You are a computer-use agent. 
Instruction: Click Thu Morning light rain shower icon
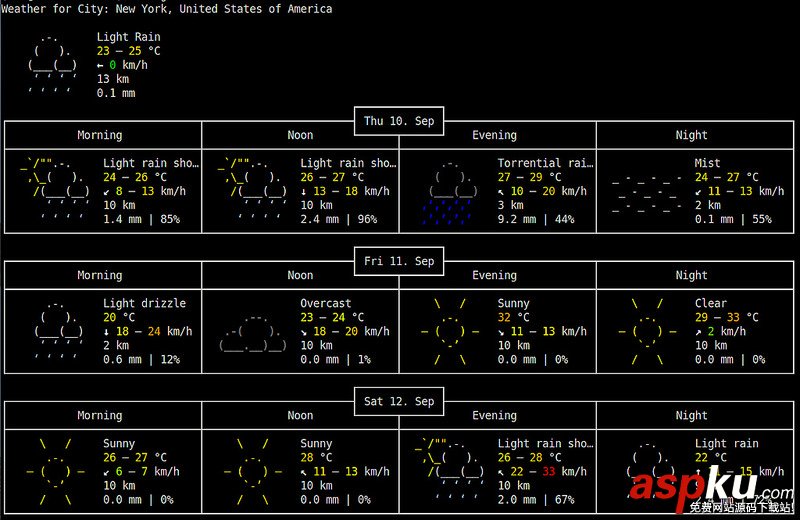pyautogui.click(x=55, y=191)
